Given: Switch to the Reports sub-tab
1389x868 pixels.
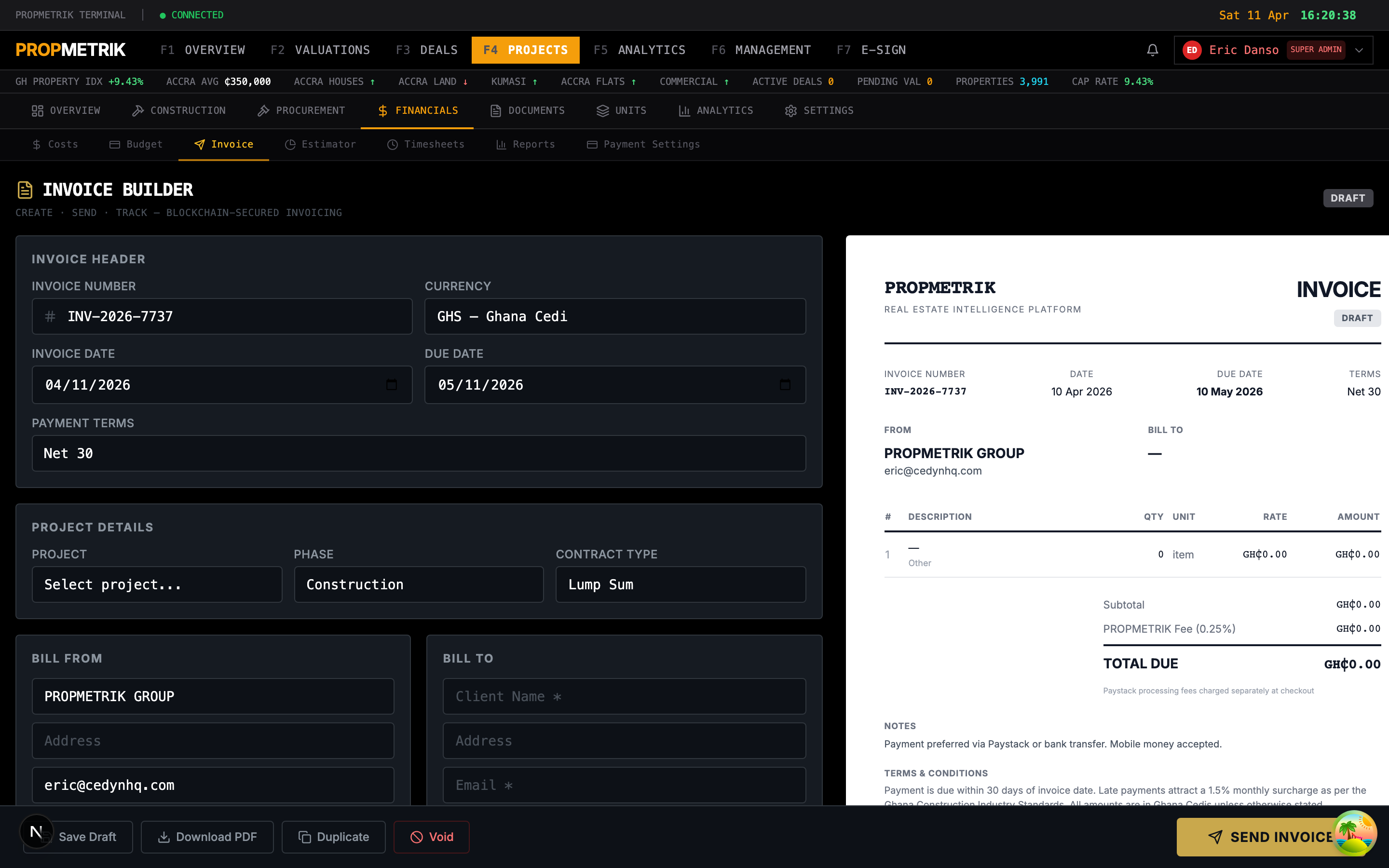Looking at the screenshot, I should pyautogui.click(x=526, y=145).
